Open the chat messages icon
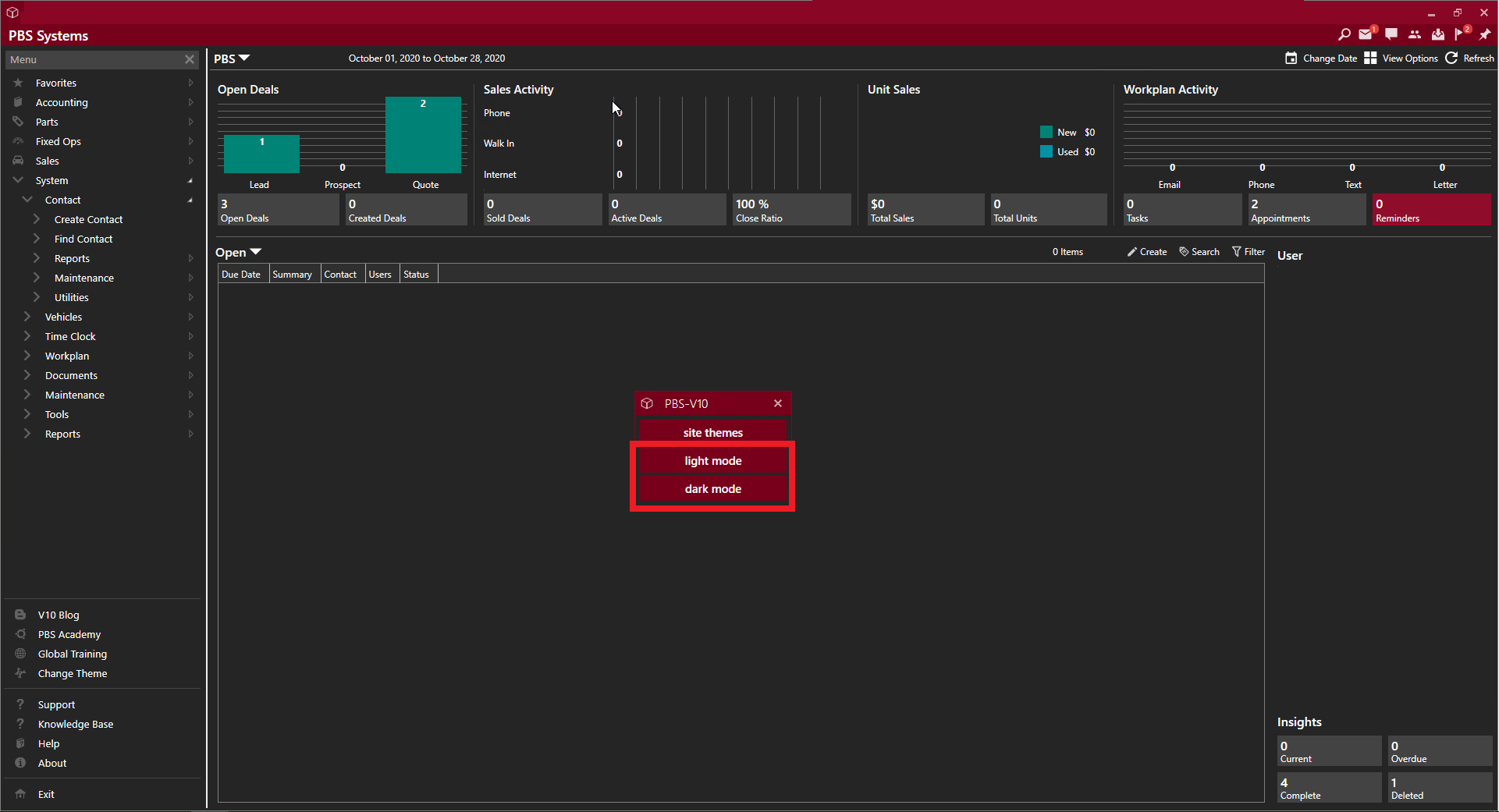Image resolution: width=1499 pixels, height=812 pixels. [1391, 34]
